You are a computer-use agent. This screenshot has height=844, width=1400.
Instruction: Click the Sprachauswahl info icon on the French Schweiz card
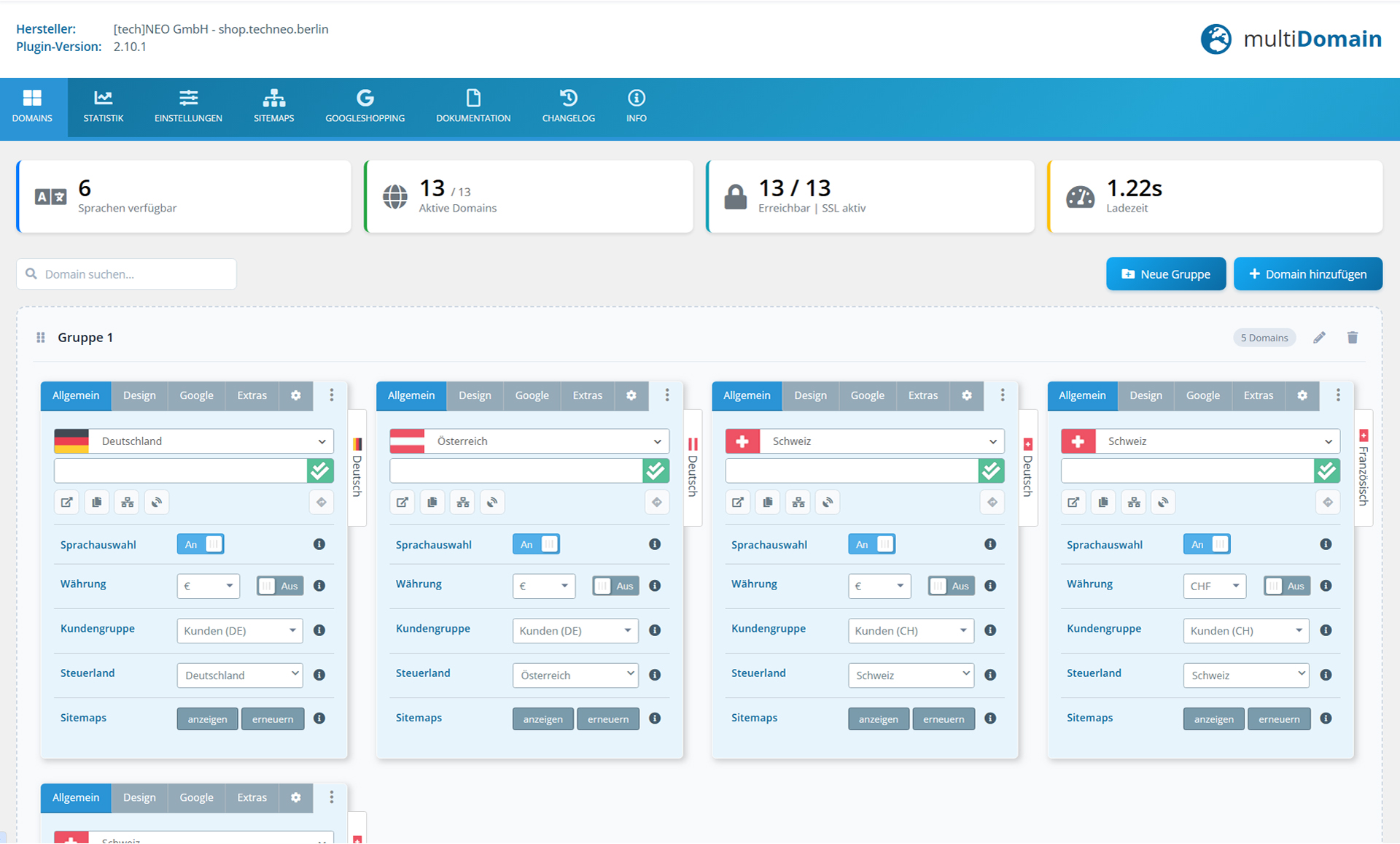click(1326, 544)
